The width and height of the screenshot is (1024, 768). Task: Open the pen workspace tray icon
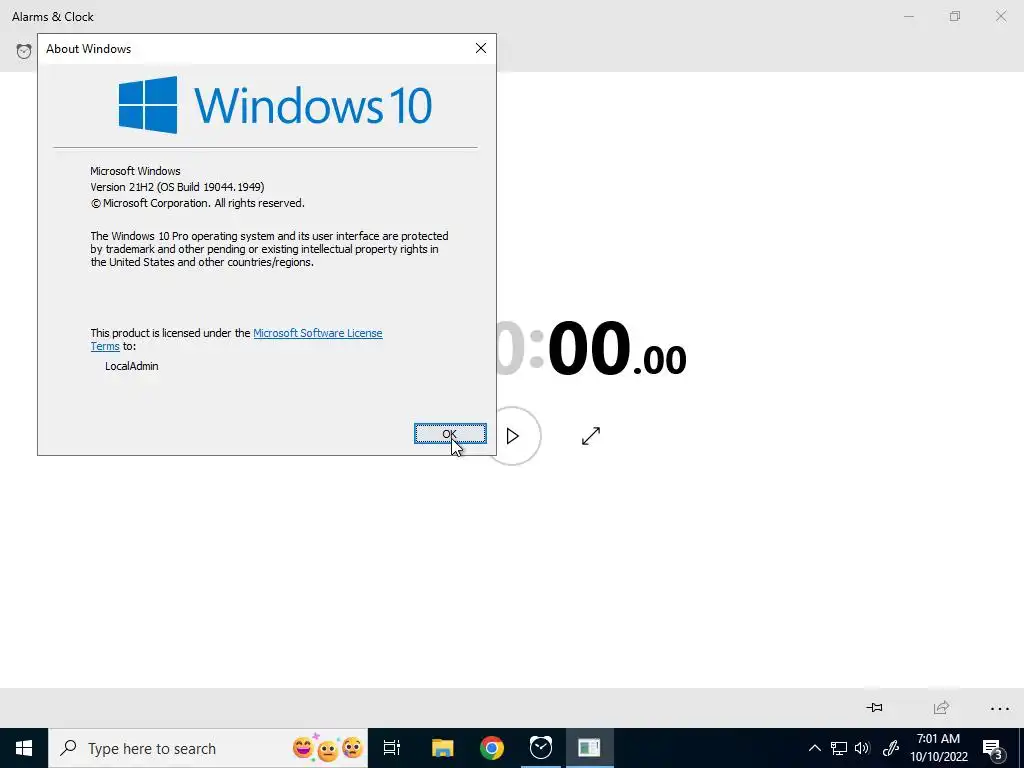891,748
